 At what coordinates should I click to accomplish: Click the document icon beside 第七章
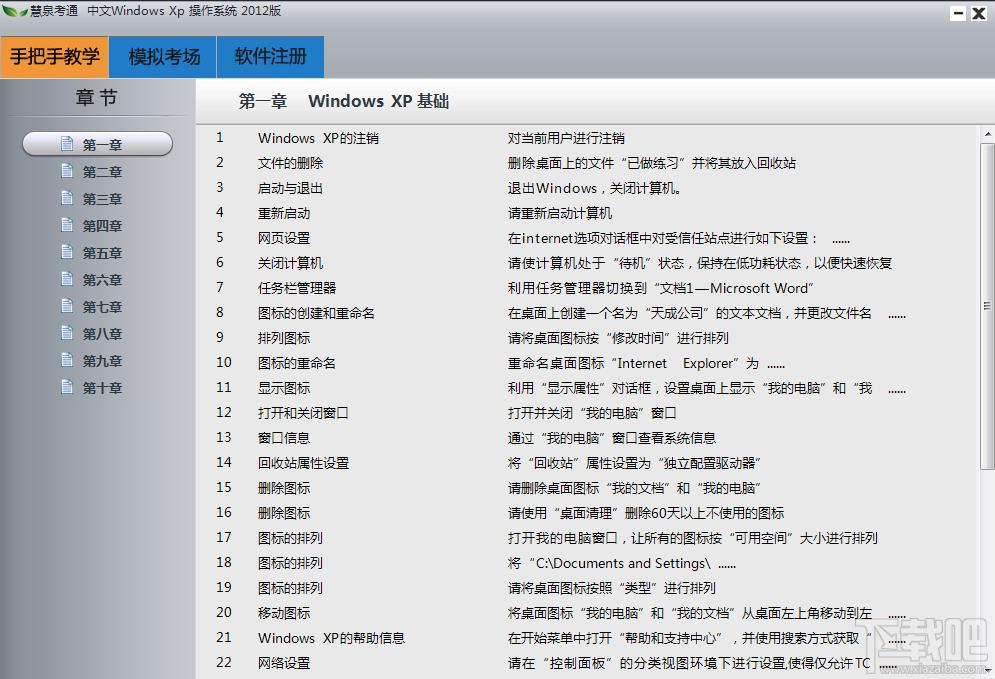[x=67, y=306]
